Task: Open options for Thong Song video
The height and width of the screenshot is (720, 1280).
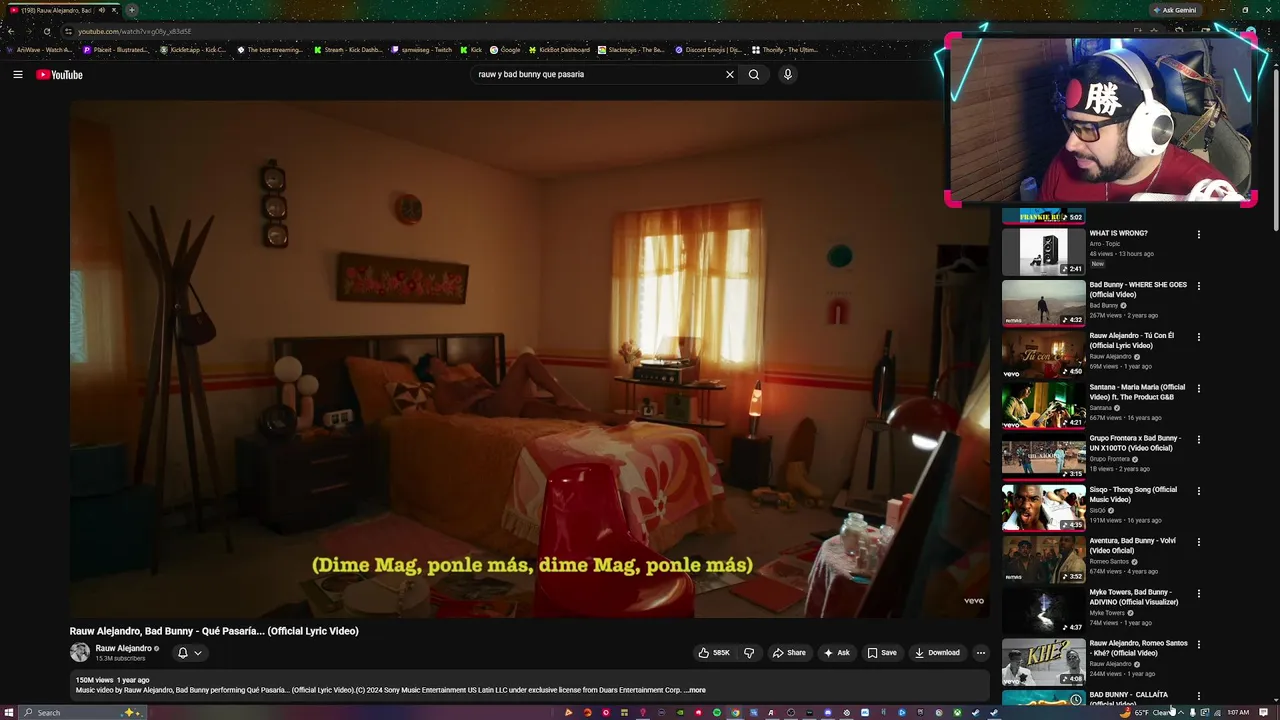Action: coord(1198,491)
